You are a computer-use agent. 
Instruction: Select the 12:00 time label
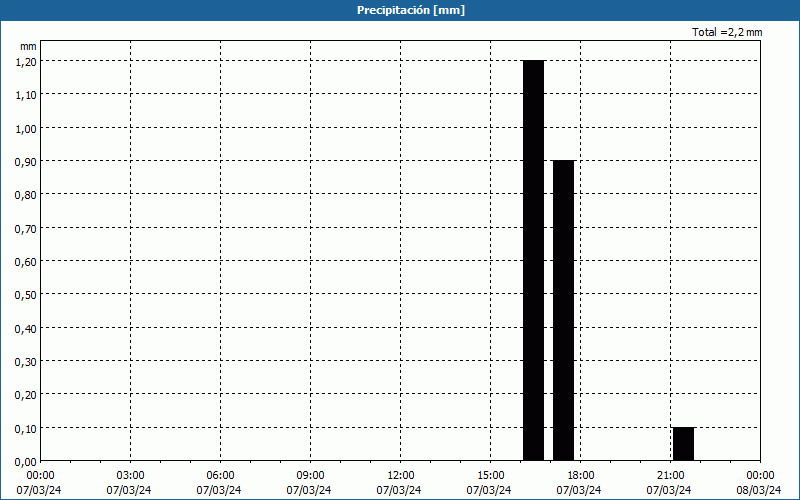click(401, 476)
